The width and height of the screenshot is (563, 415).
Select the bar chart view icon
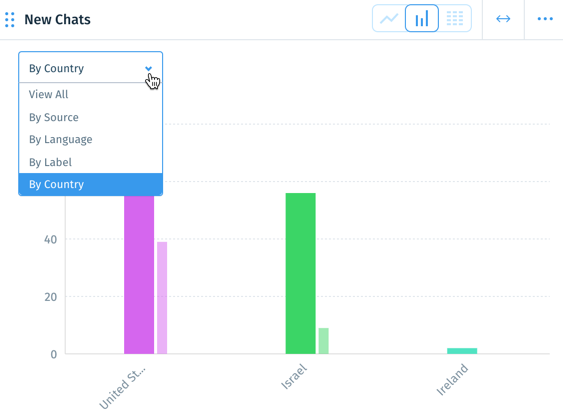pyautogui.click(x=422, y=18)
